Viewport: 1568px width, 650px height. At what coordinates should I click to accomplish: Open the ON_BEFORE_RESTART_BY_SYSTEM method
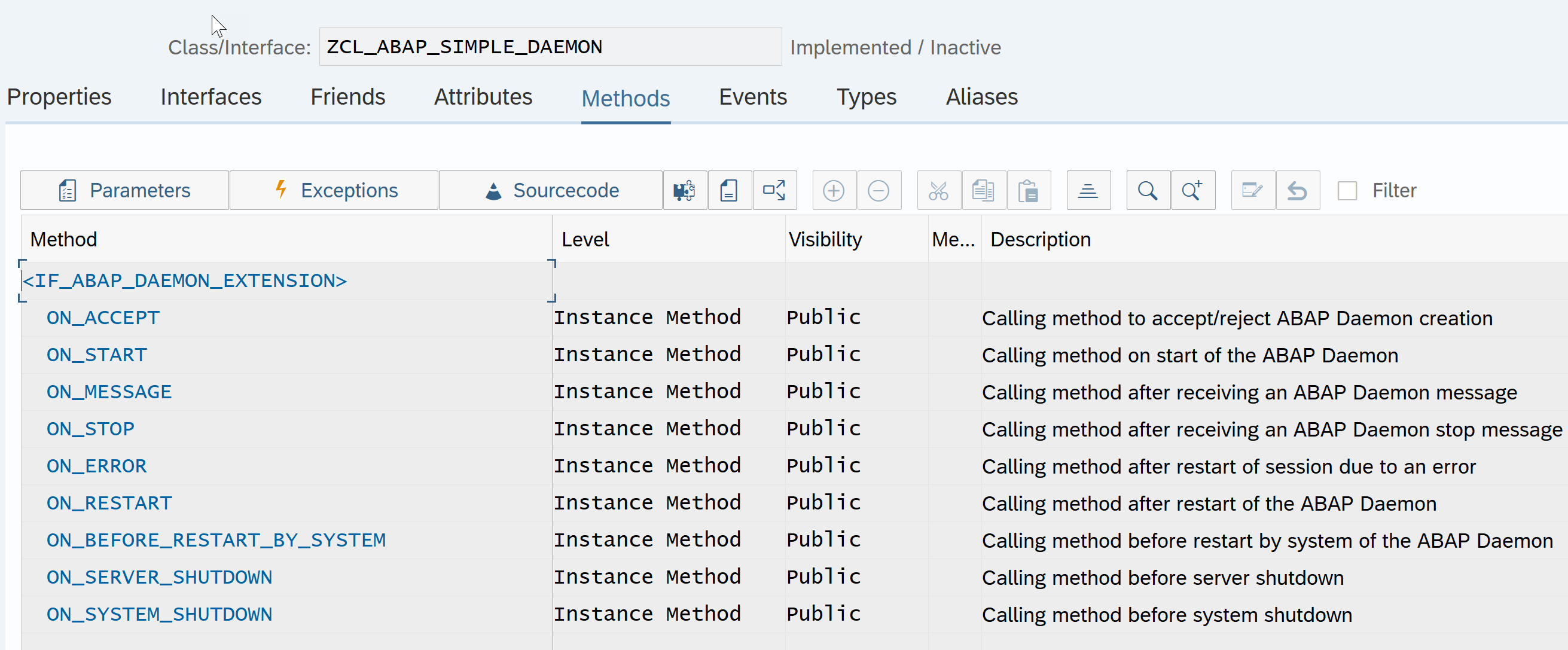[216, 541]
